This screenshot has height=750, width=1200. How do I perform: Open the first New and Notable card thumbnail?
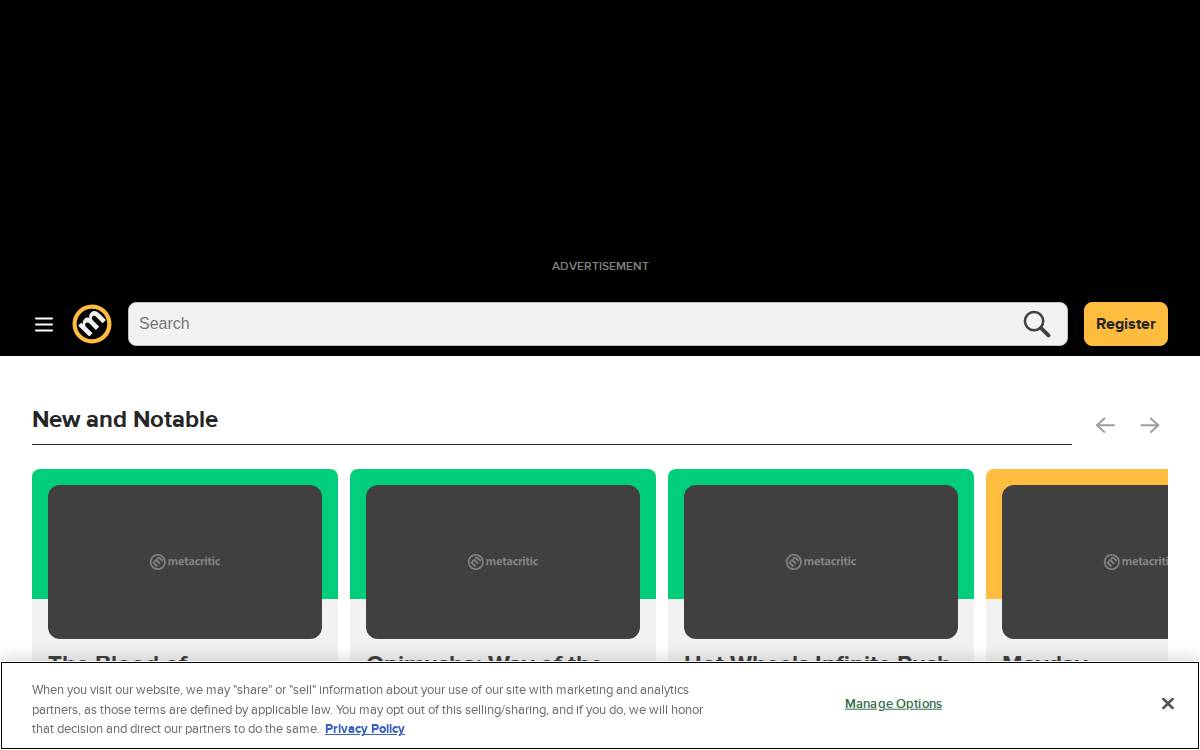[185, 562]
